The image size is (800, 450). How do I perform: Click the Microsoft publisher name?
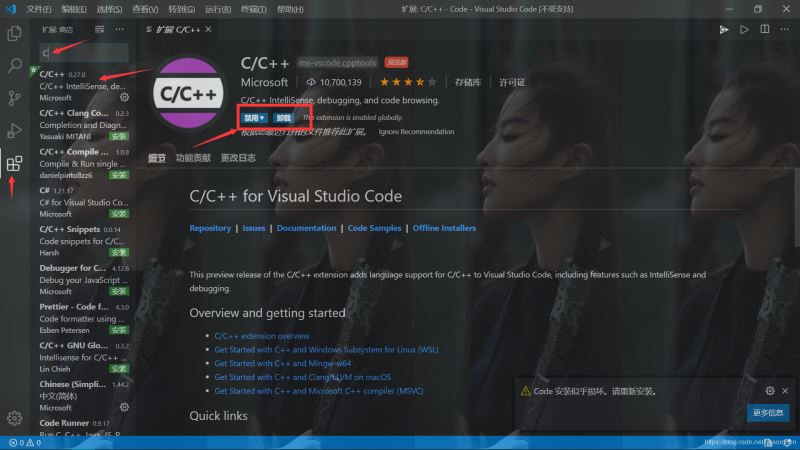click(x=264, y=82)
